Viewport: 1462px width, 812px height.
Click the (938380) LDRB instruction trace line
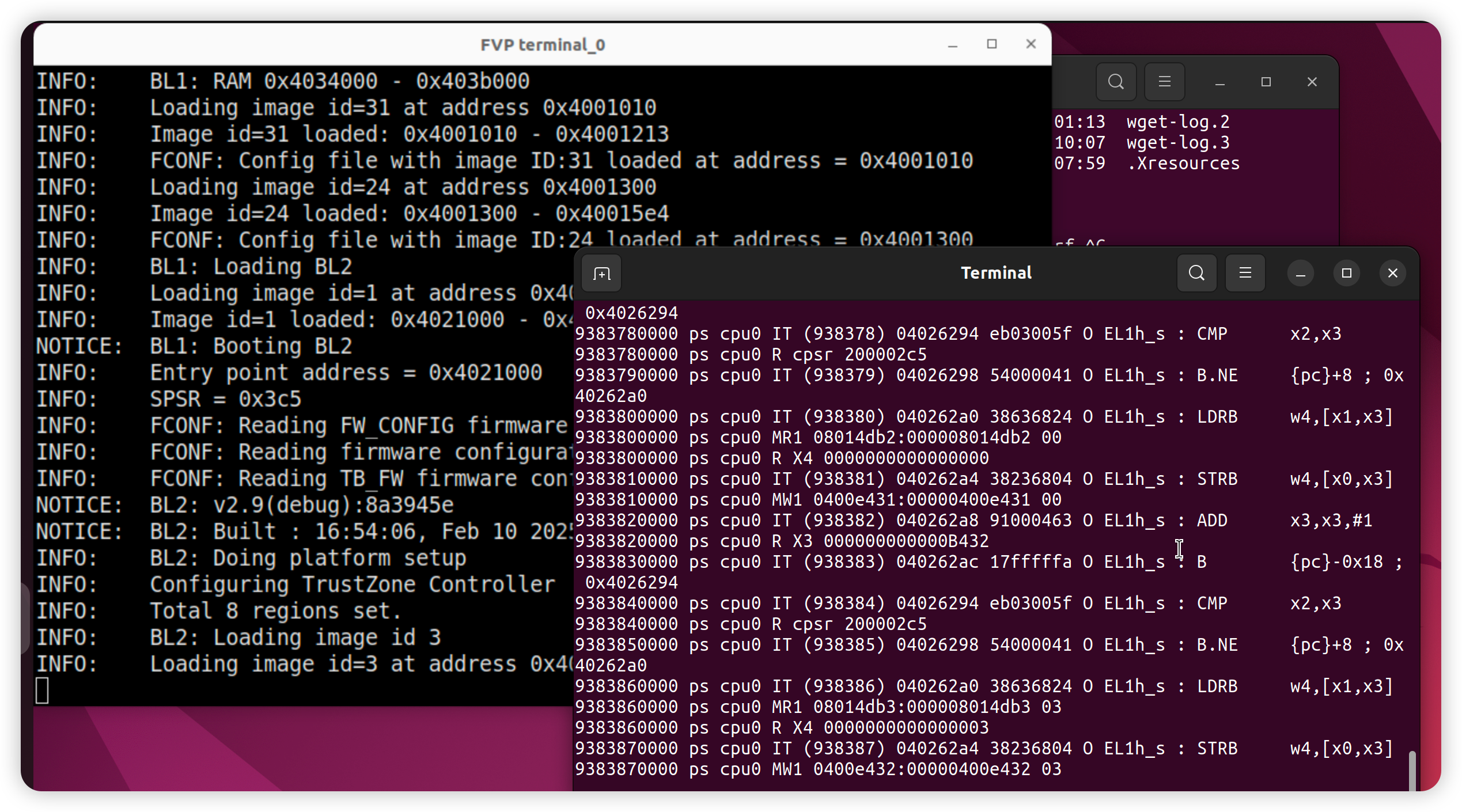click(984, 416)
